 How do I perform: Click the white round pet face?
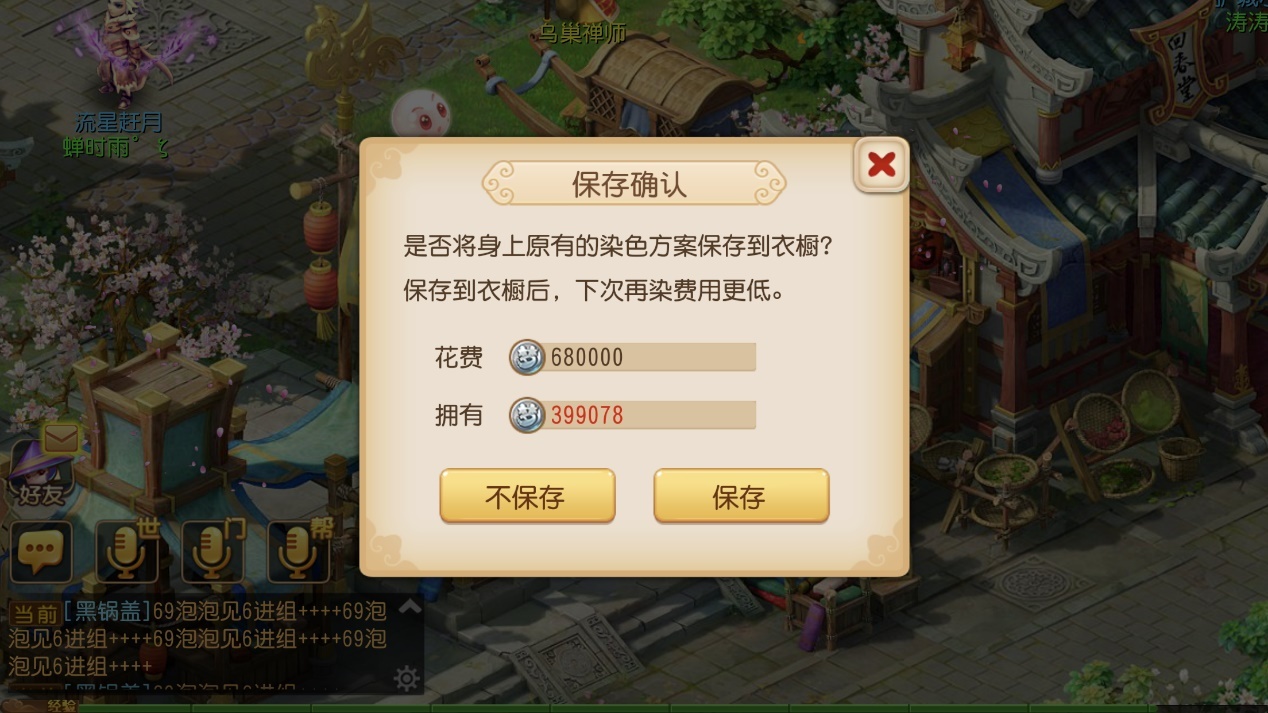tap(419, 118)
